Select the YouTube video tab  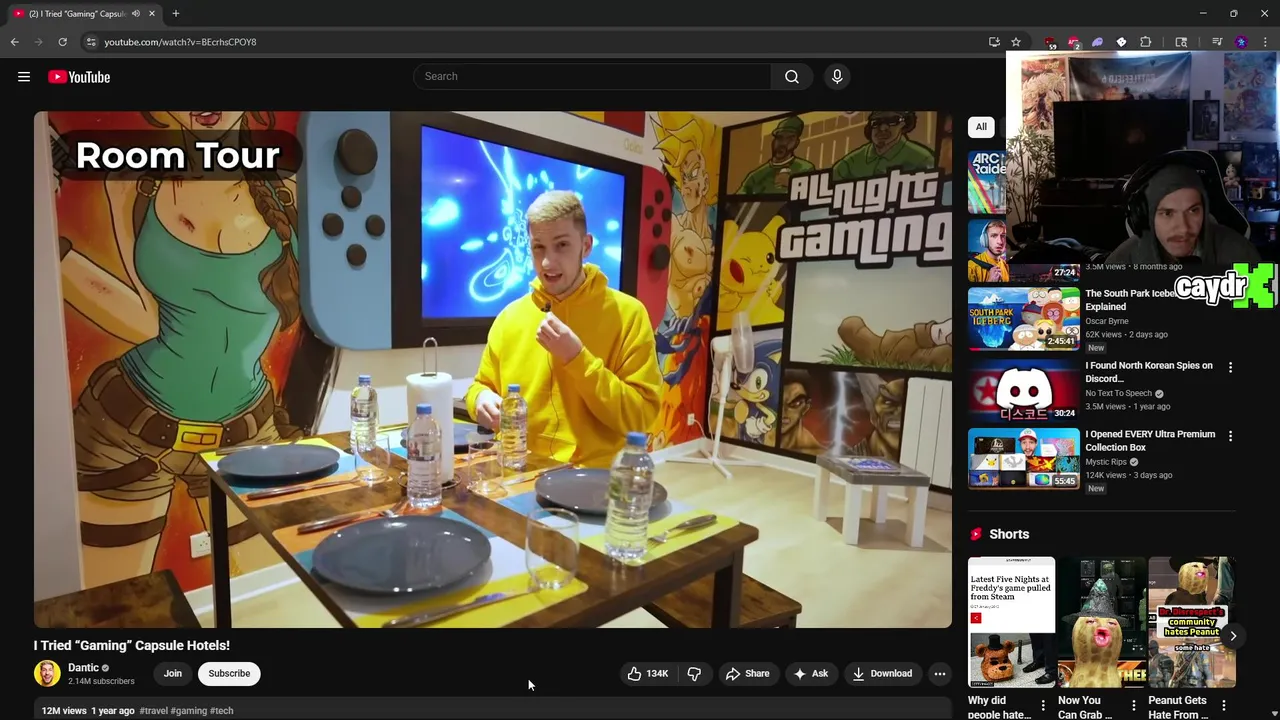84,14
